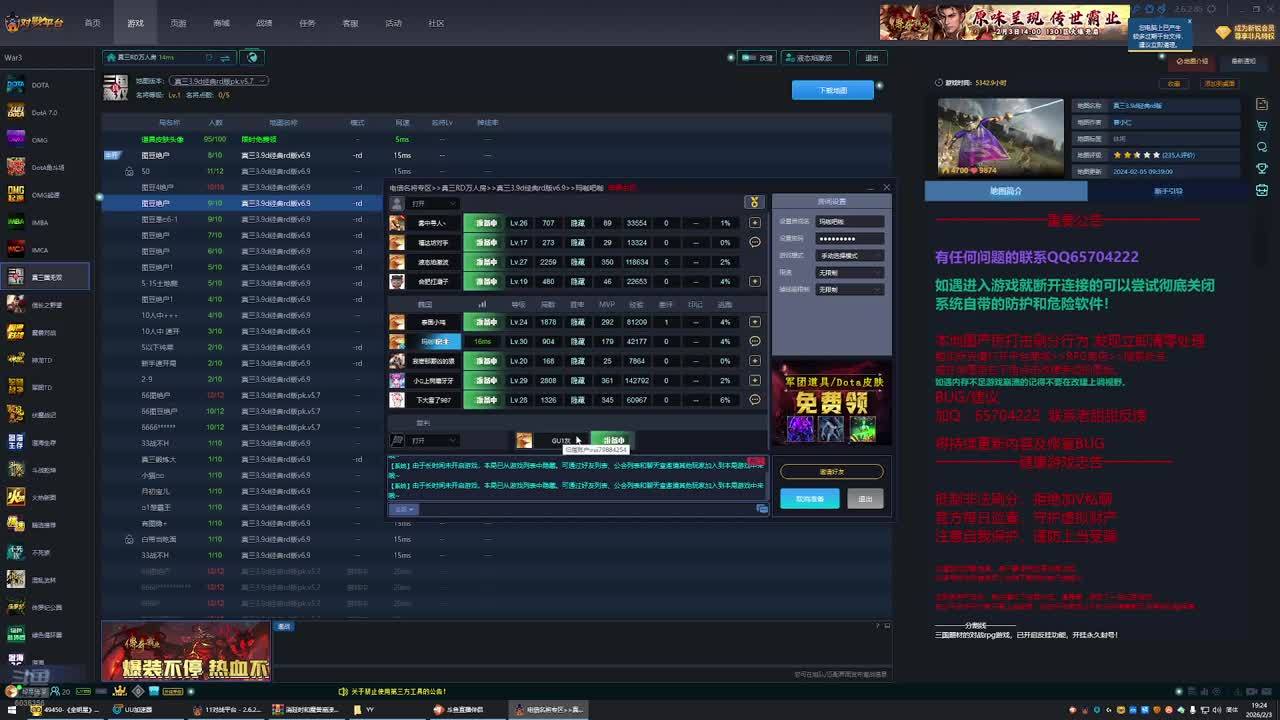The height and width of the screenshot is (720, 1280).
Task: Click the chat window icon beside message input
Action: click(x=762, y=509)
